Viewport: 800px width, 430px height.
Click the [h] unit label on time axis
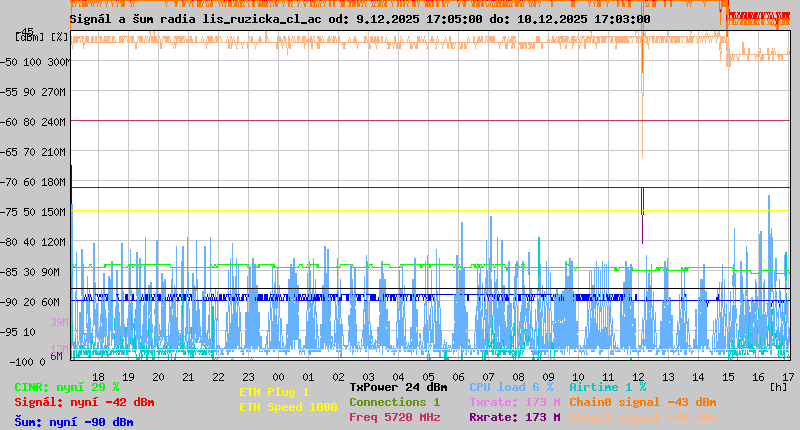777,385
